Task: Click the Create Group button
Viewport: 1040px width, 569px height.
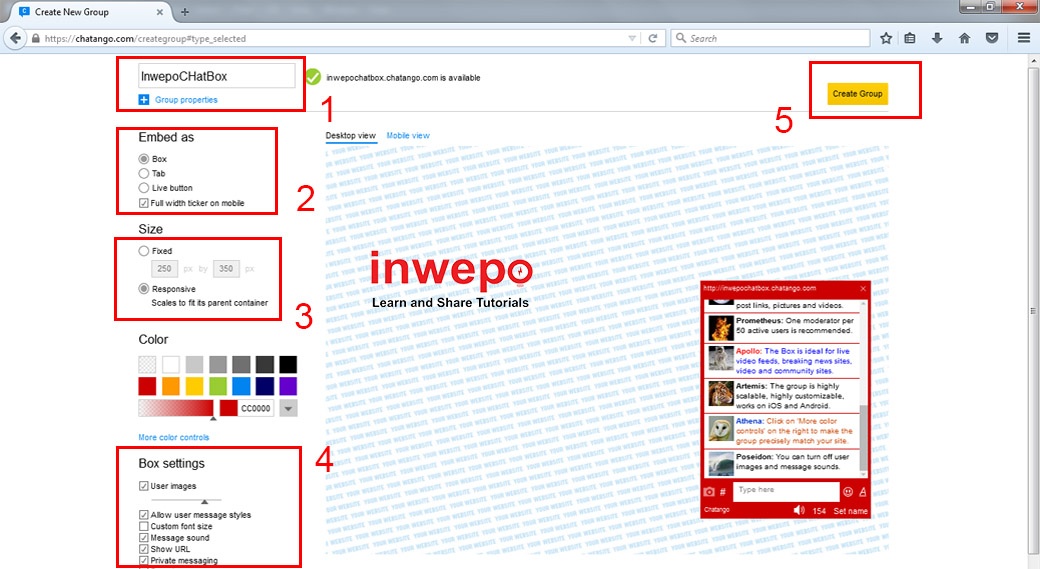Action: 857,94
